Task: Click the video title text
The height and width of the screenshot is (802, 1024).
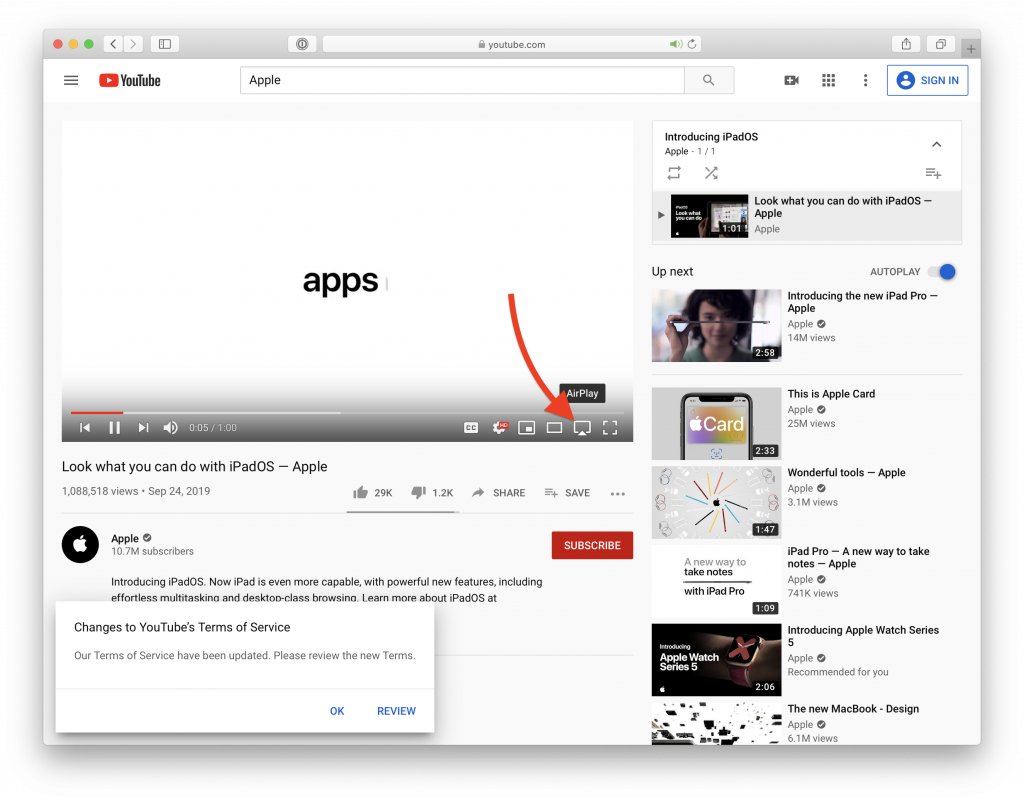Action: coord(195,466)
